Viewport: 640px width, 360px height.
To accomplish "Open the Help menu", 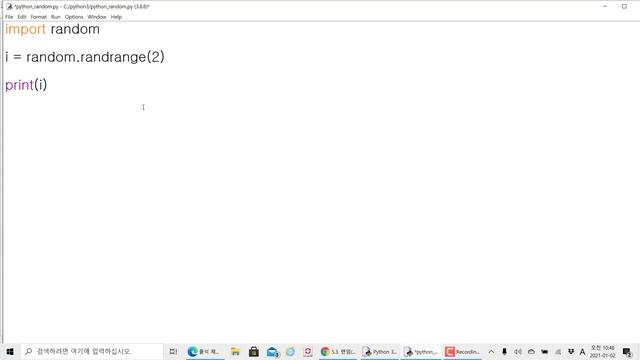I will (116, 17).
